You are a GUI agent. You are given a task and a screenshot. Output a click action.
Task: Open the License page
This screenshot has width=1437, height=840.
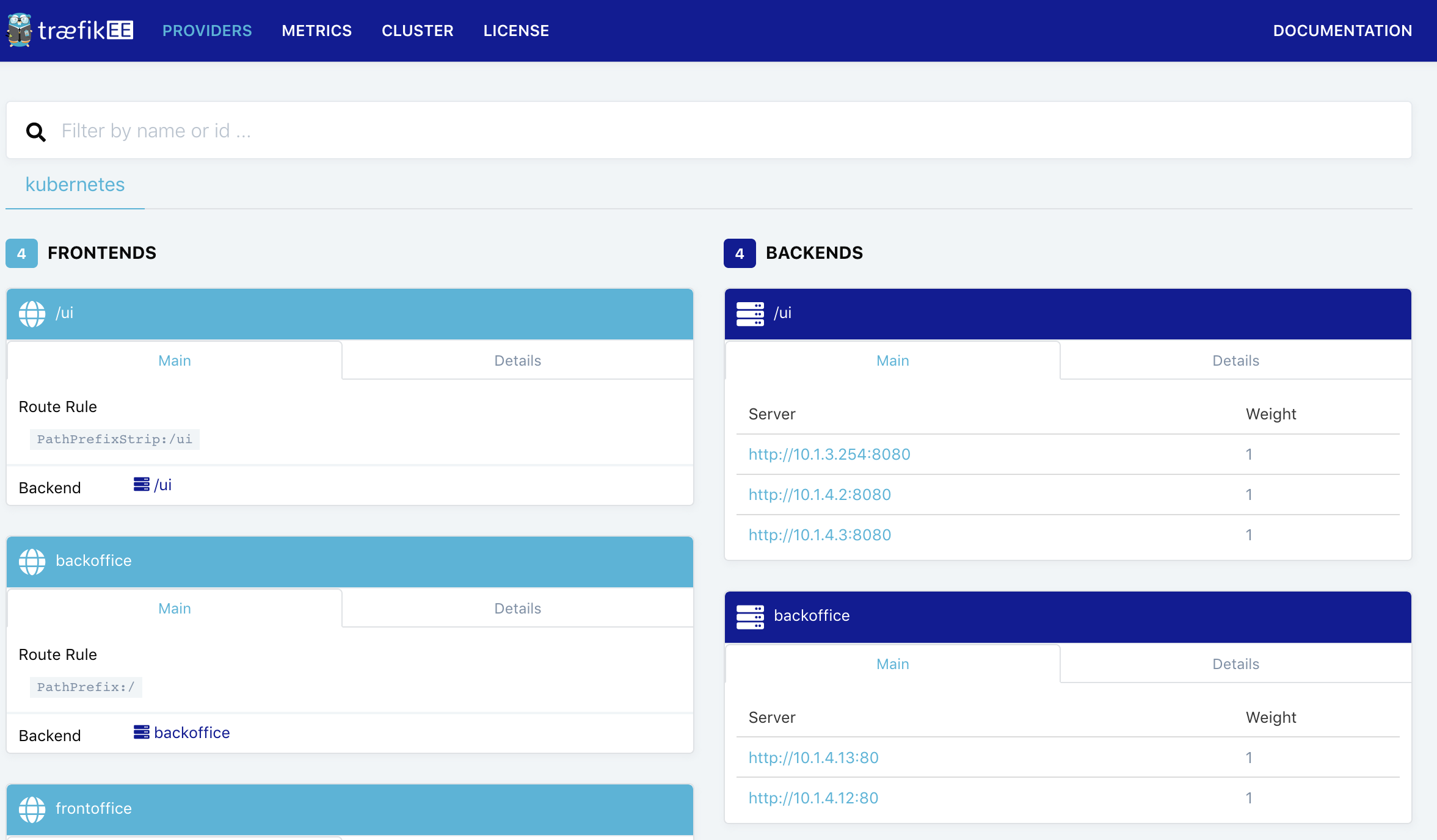pyautogui.click(x=516, y=31)
